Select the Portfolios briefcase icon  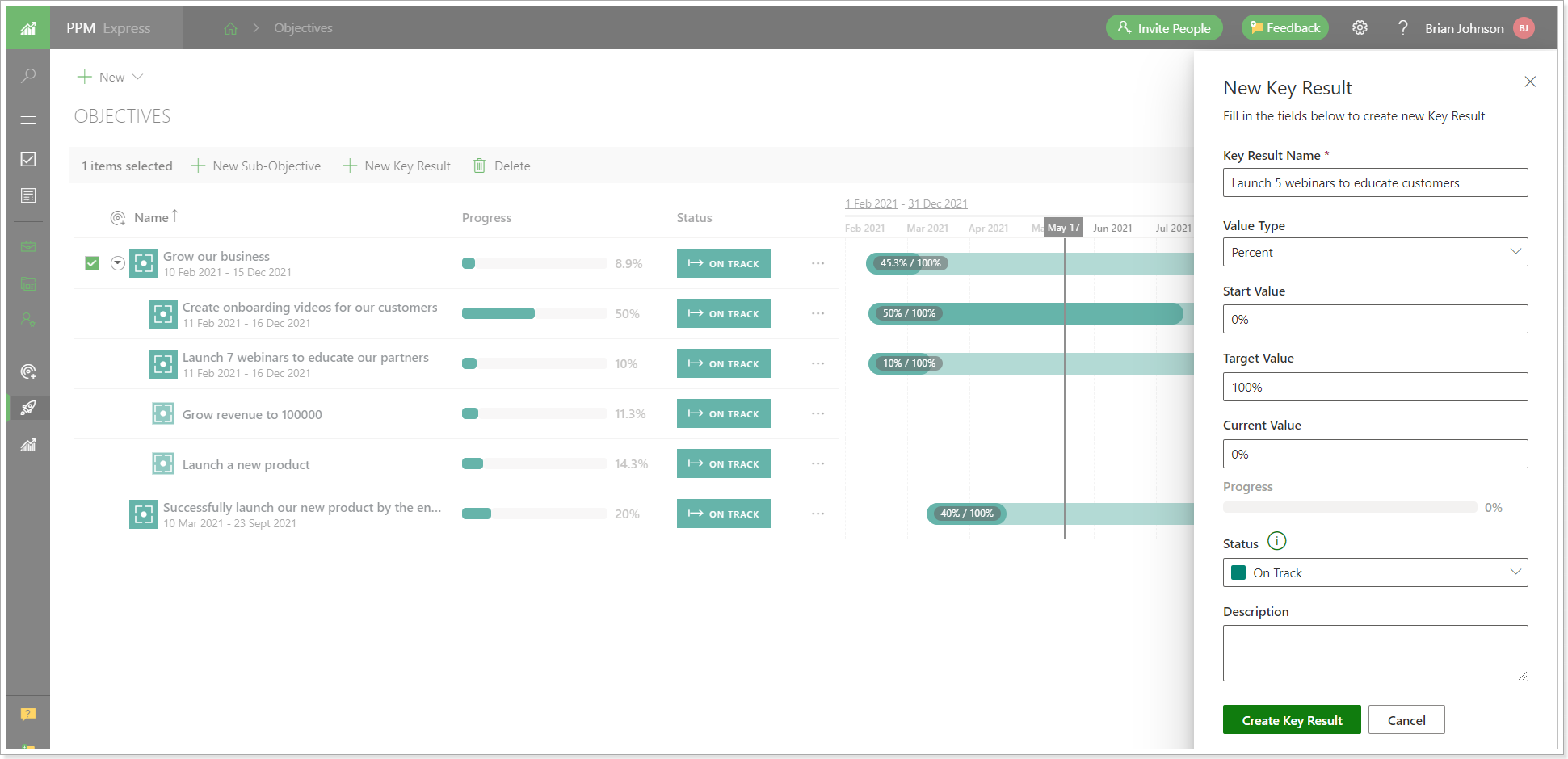tap(28, 246)
